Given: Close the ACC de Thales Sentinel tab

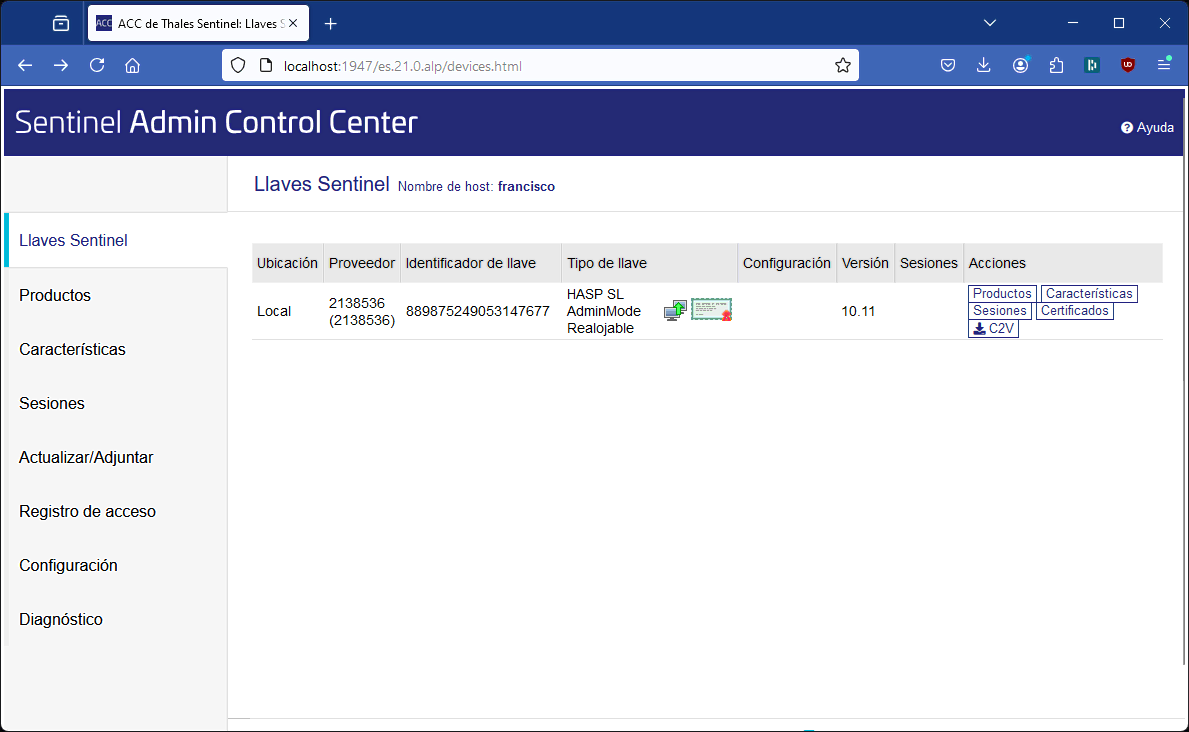Looking at the screenshot, I should (293, 24).
